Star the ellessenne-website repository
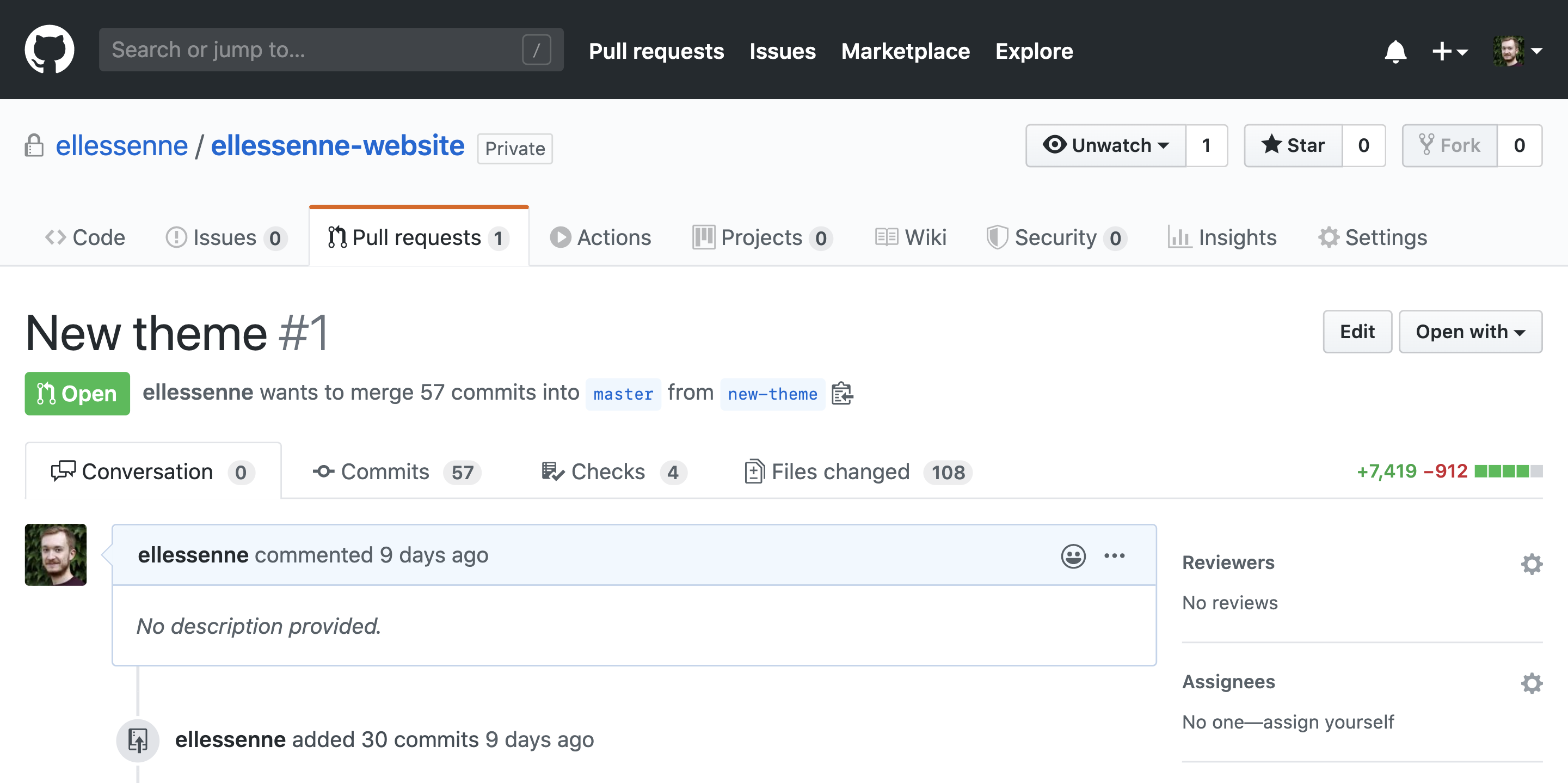 click(x=1293, y=145)
